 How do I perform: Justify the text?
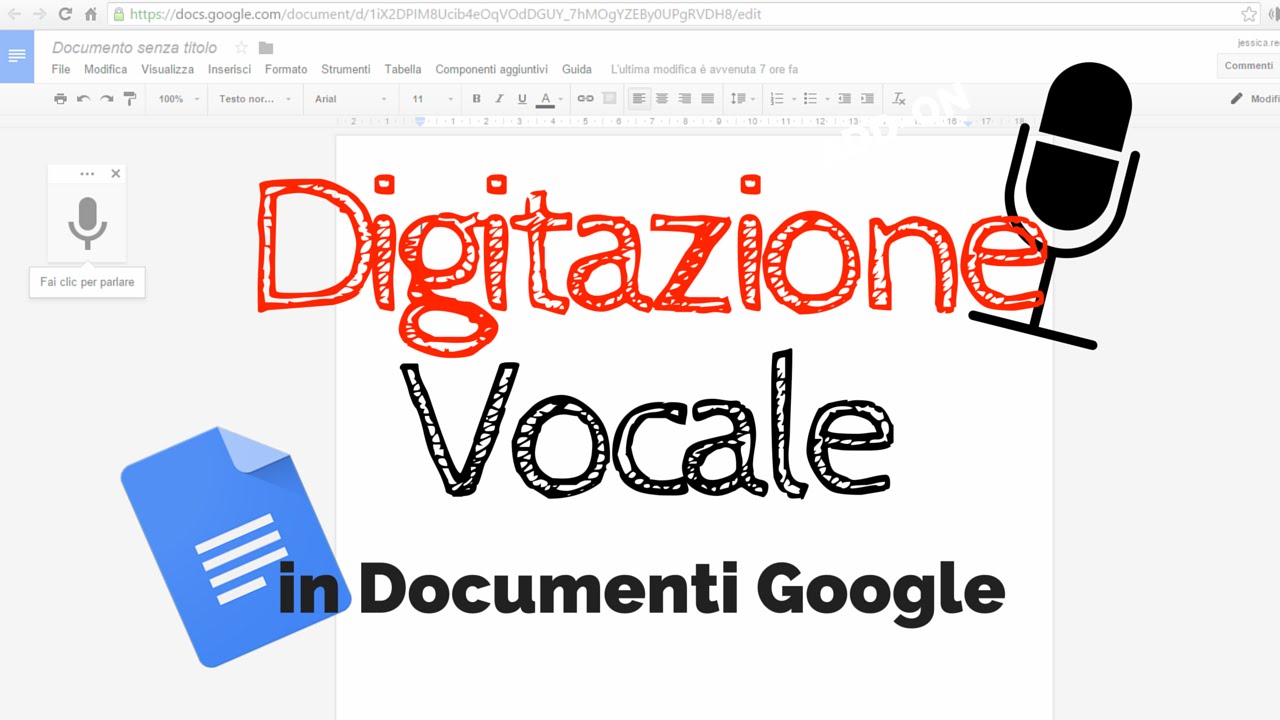pyautogui.click(x=708, y=99)
